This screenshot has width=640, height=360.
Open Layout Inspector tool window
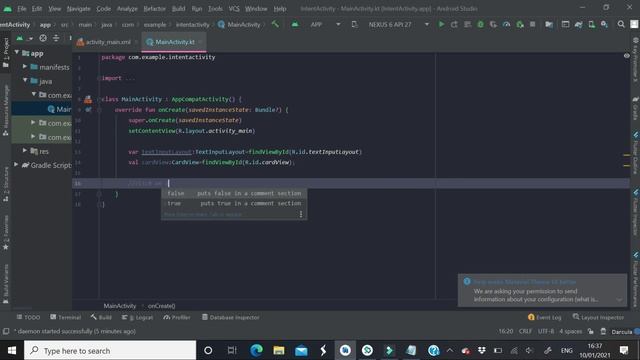(598, 317)
